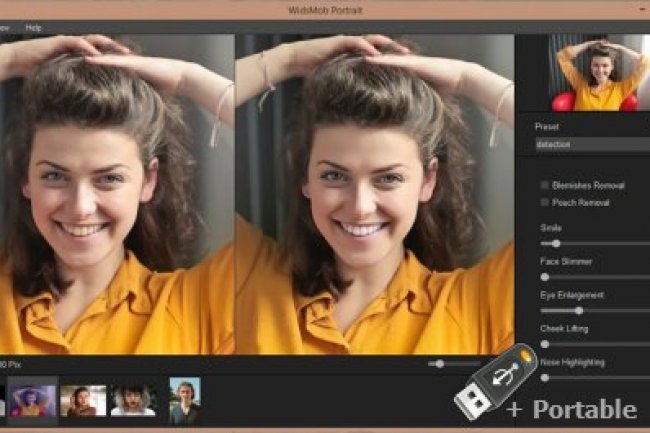Click the retouched photo in the right pane
650x433 pixels.
point(375,195)
